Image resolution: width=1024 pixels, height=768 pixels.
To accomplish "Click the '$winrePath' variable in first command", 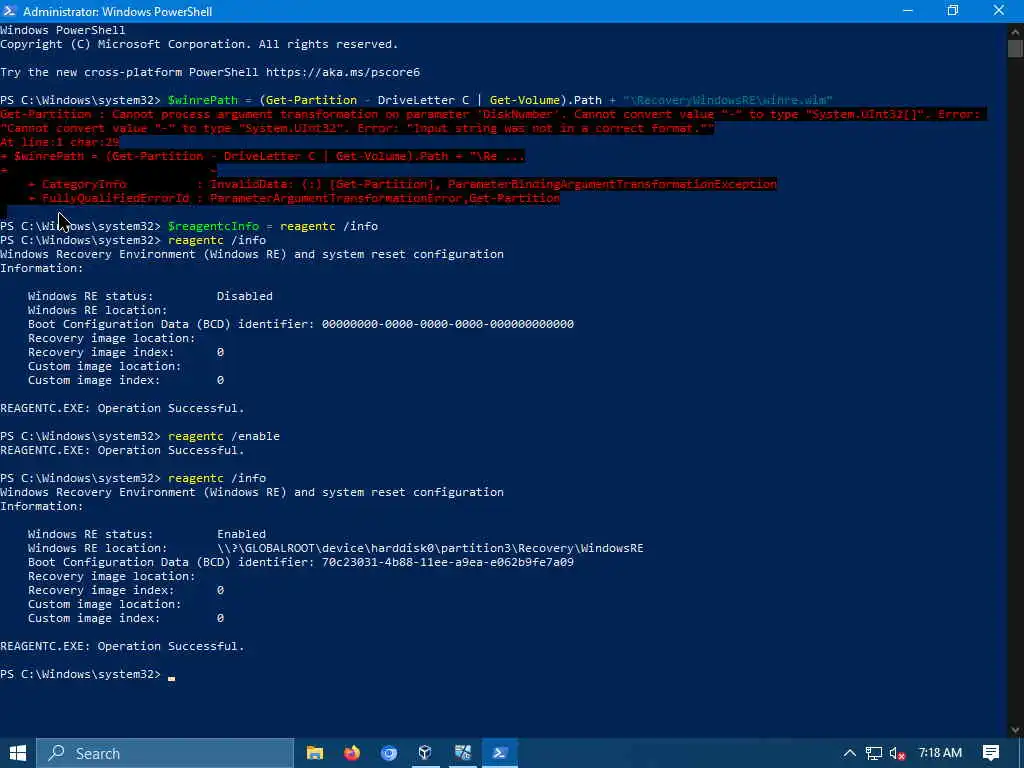I will click(203, 100).
